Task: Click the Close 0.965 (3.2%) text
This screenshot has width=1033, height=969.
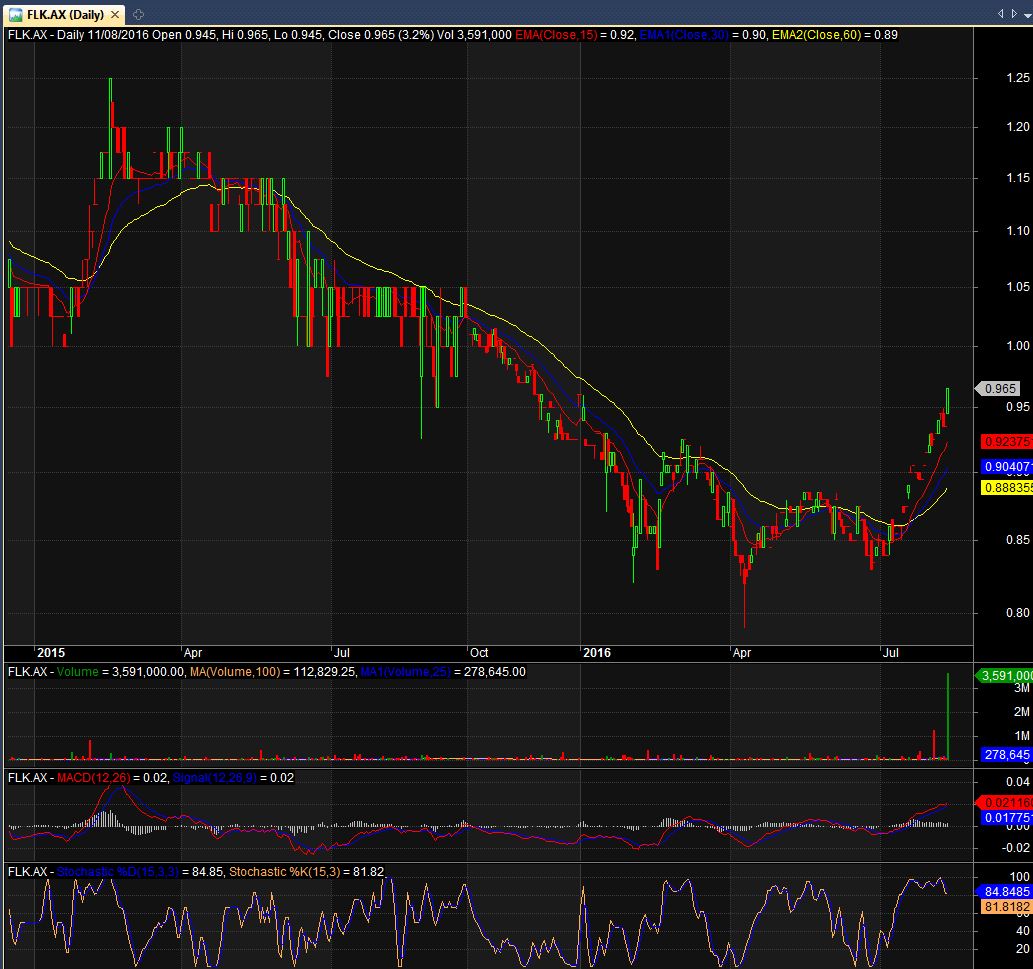Action: pyautogui.click(x=381, y=35)
